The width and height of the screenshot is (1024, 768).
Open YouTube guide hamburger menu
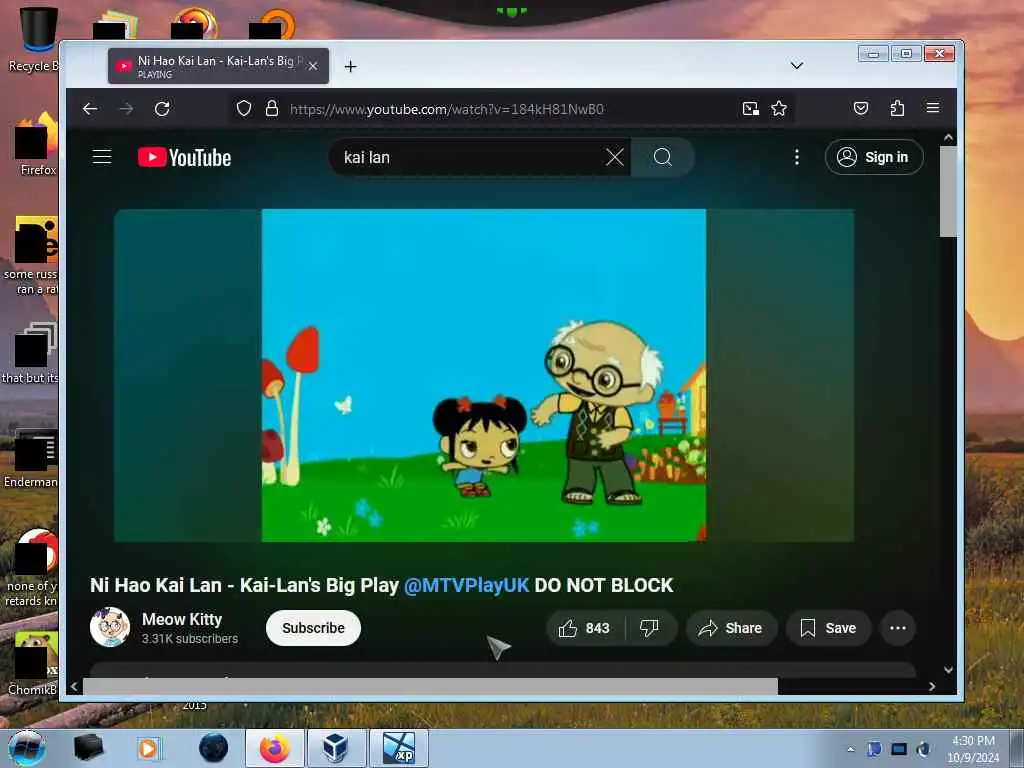(102, 157)
